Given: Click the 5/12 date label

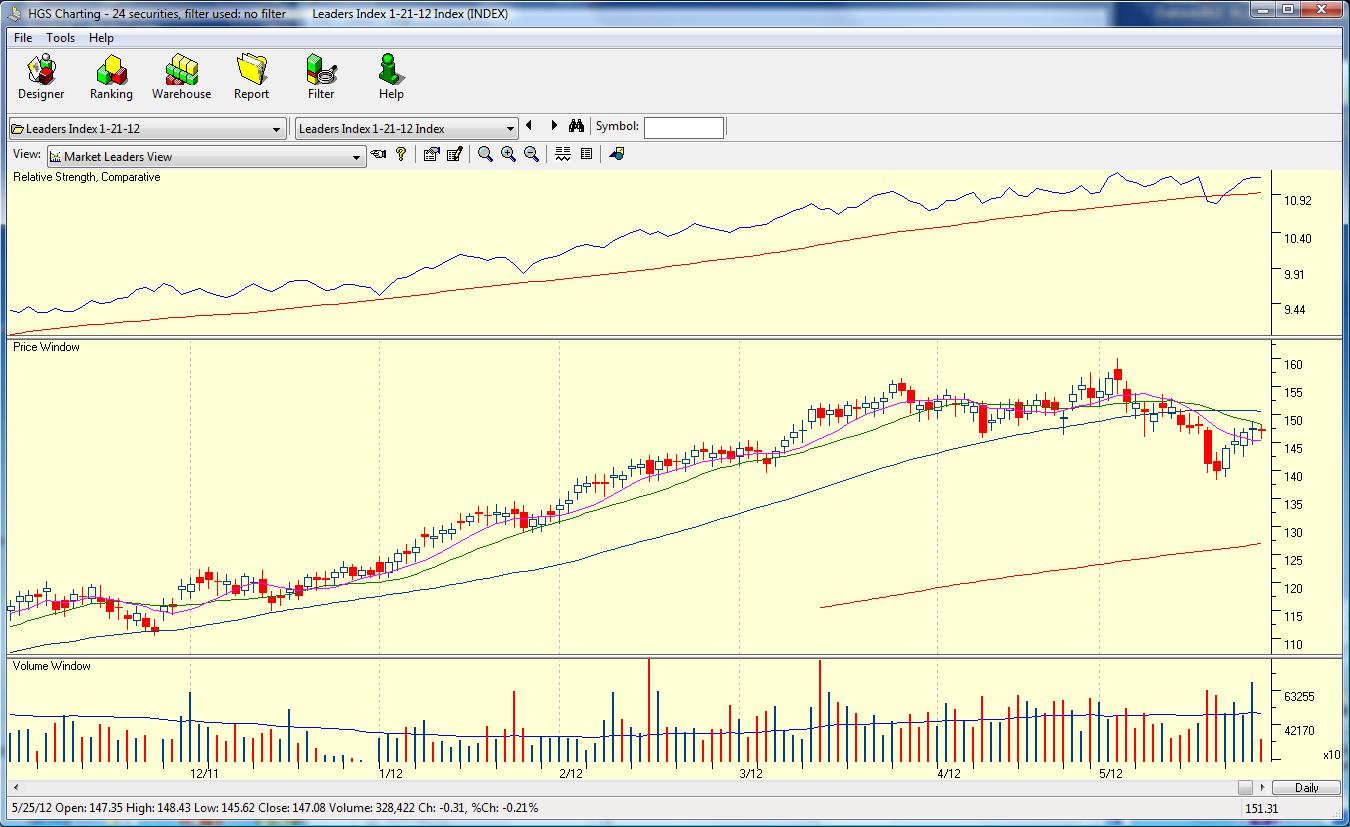Looking at the screenshot, I should [x=1111, y=773].
